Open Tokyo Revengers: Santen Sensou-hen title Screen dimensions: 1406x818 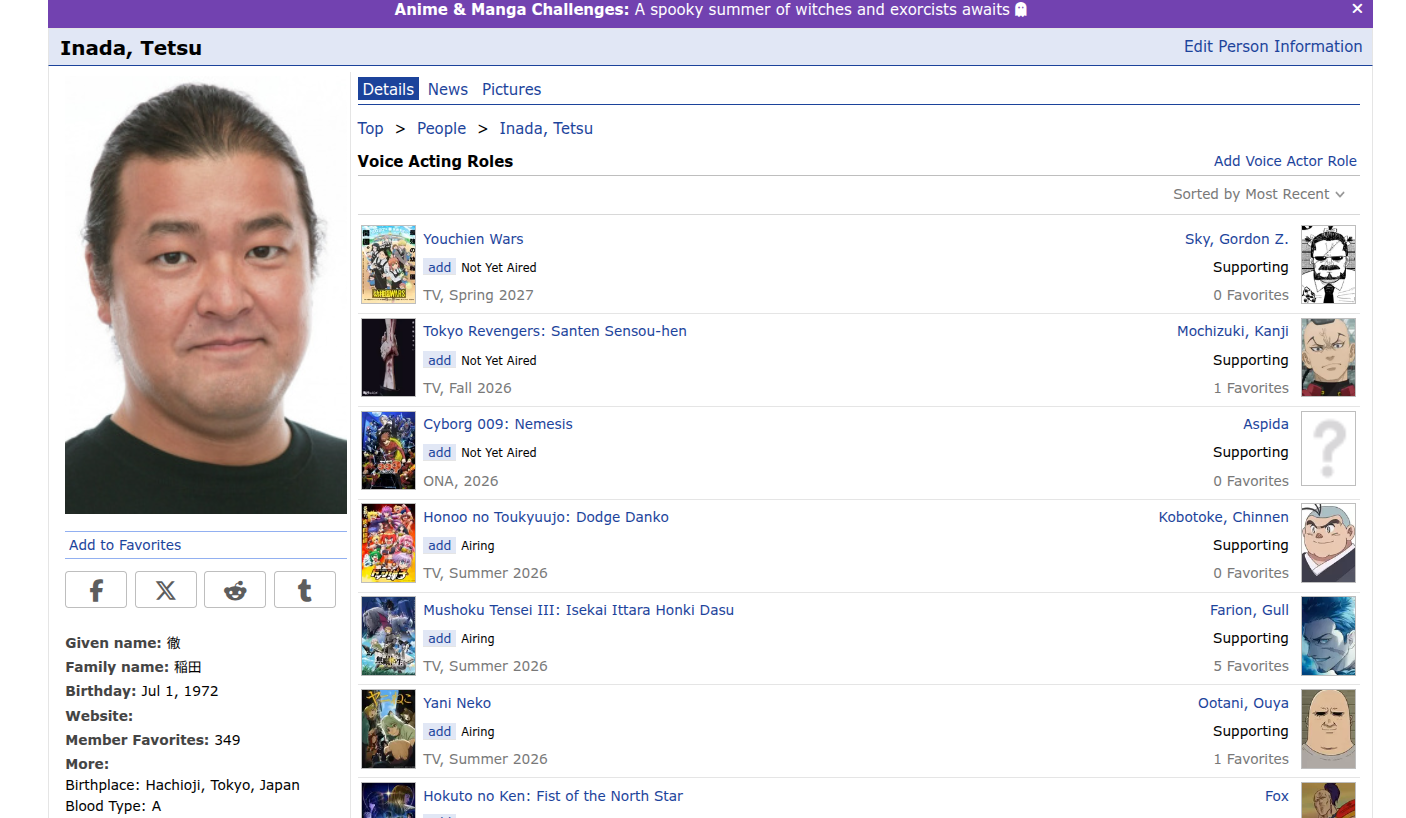555,331
